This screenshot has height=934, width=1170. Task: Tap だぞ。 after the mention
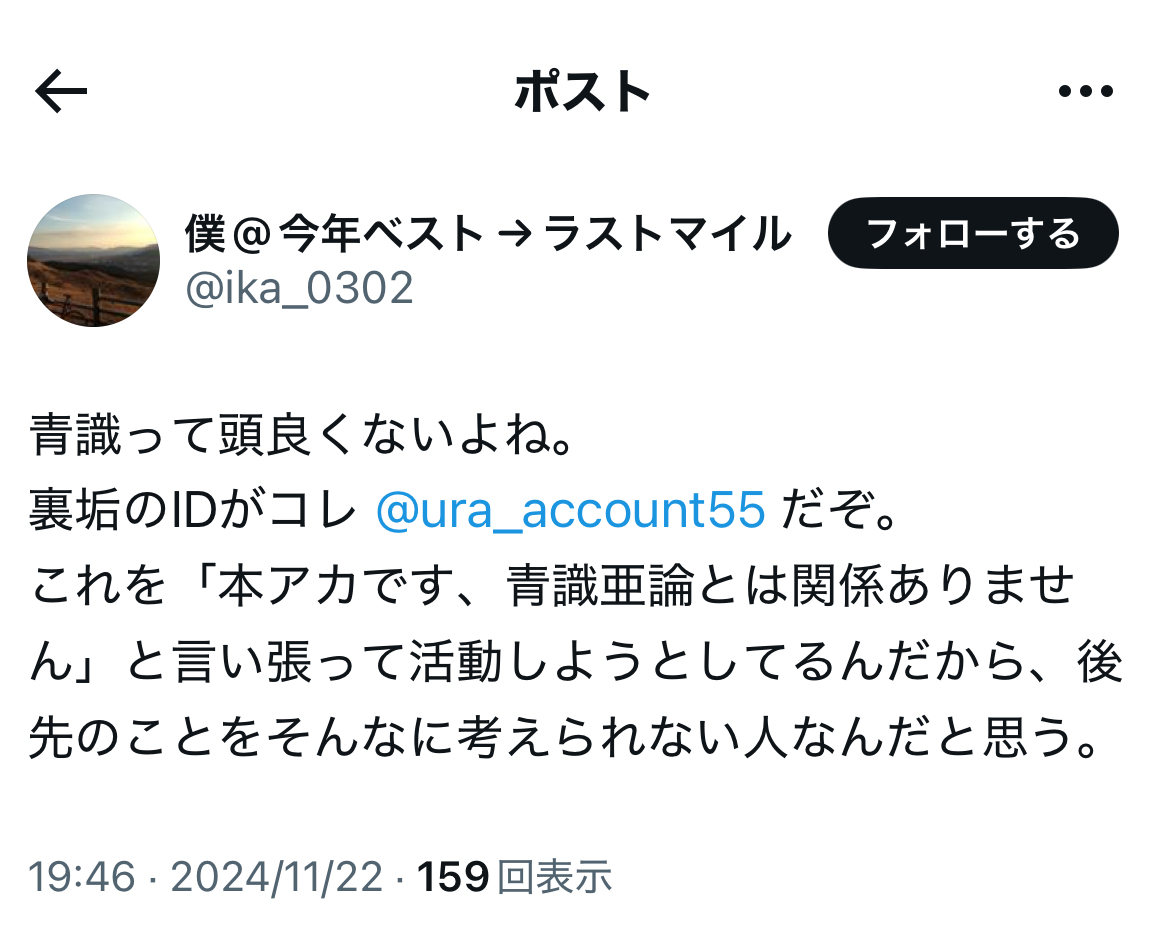point(839,510)
